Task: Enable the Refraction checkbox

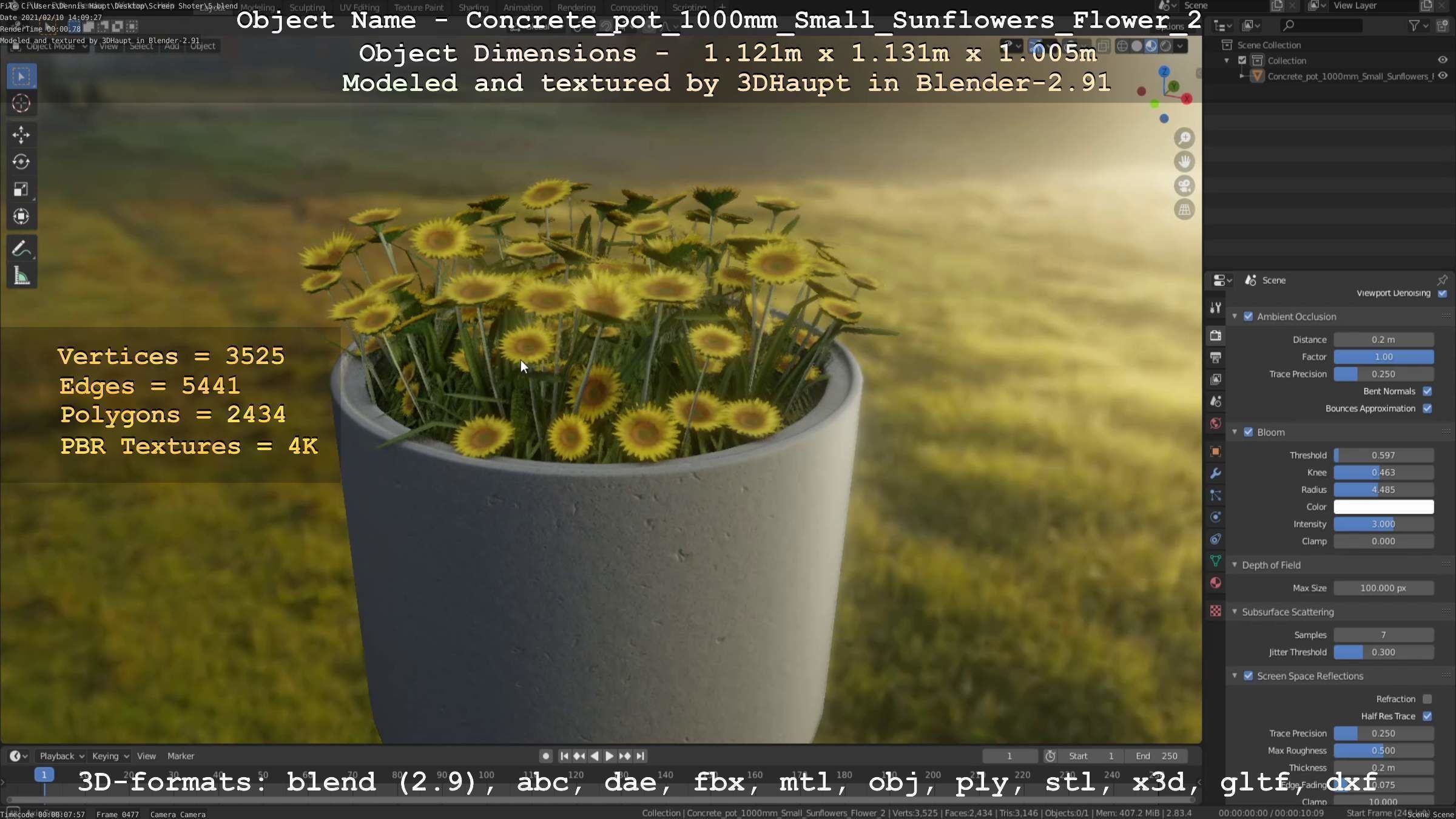Action: [1427, 699]
